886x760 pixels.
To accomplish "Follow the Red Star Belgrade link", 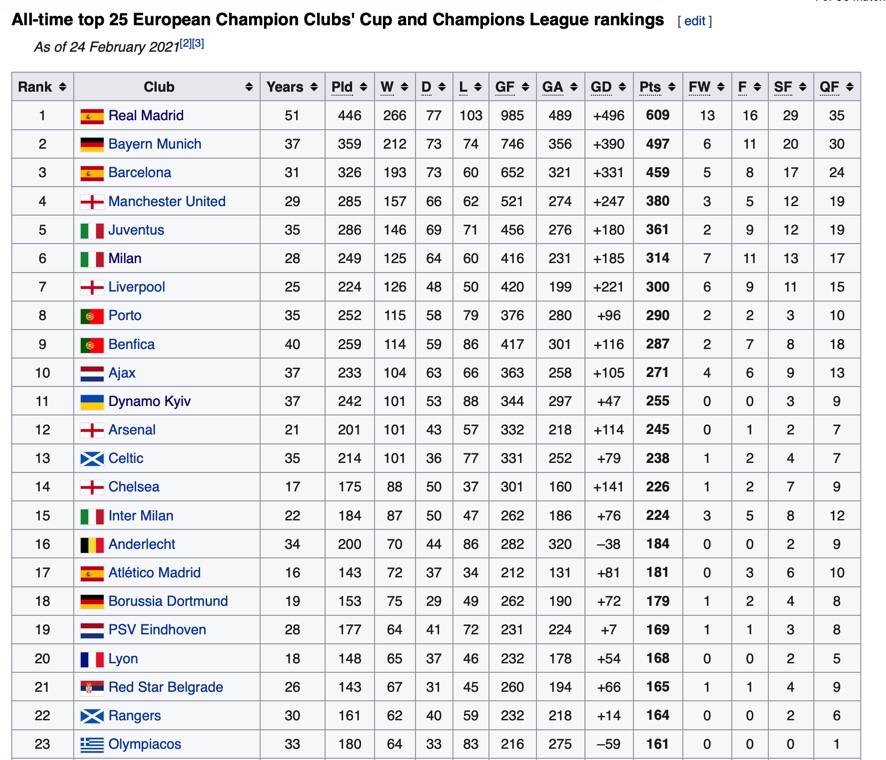I will click(166, 688).
